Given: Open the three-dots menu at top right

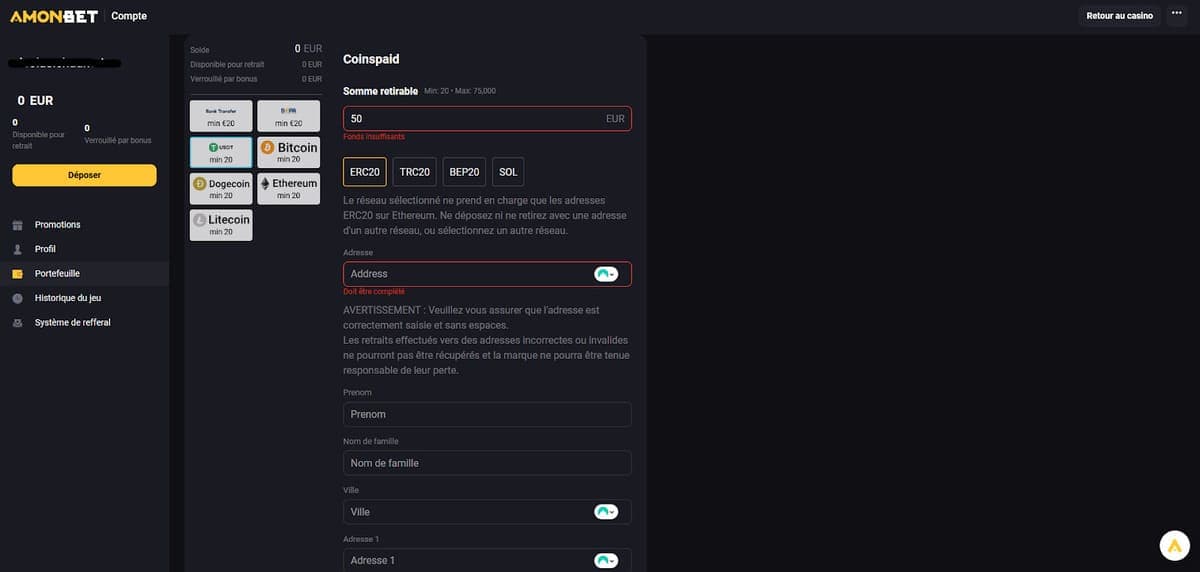Looking at the screenshot, I should click(1176, 15).
